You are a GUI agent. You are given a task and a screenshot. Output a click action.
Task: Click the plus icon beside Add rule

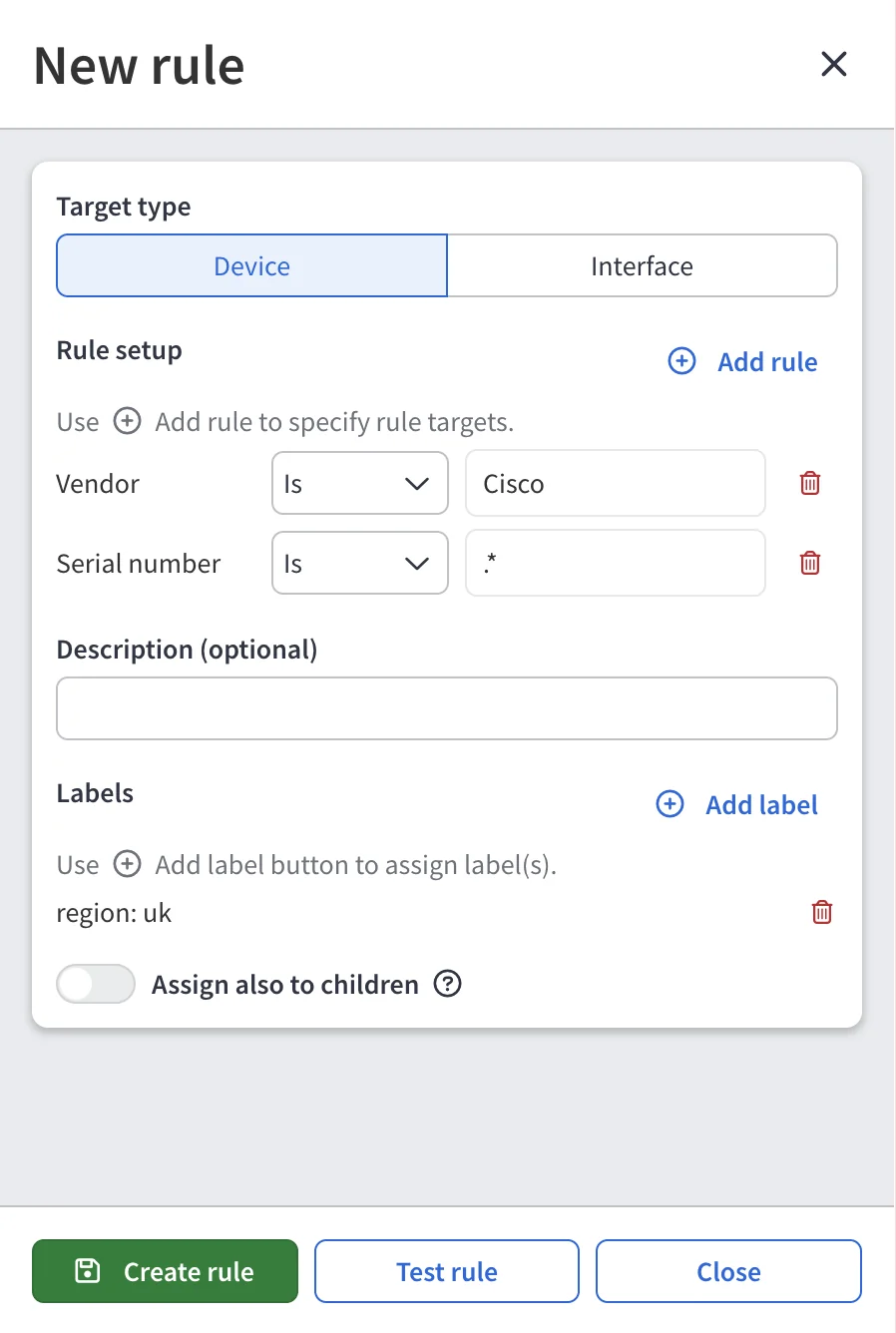[x=681, y=361]
